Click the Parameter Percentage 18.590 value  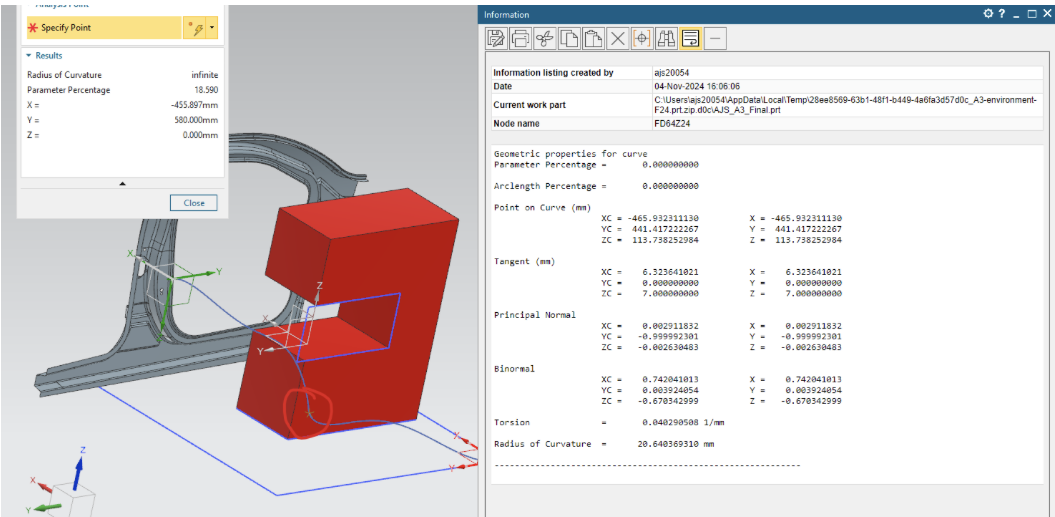(x=206, y=90)
